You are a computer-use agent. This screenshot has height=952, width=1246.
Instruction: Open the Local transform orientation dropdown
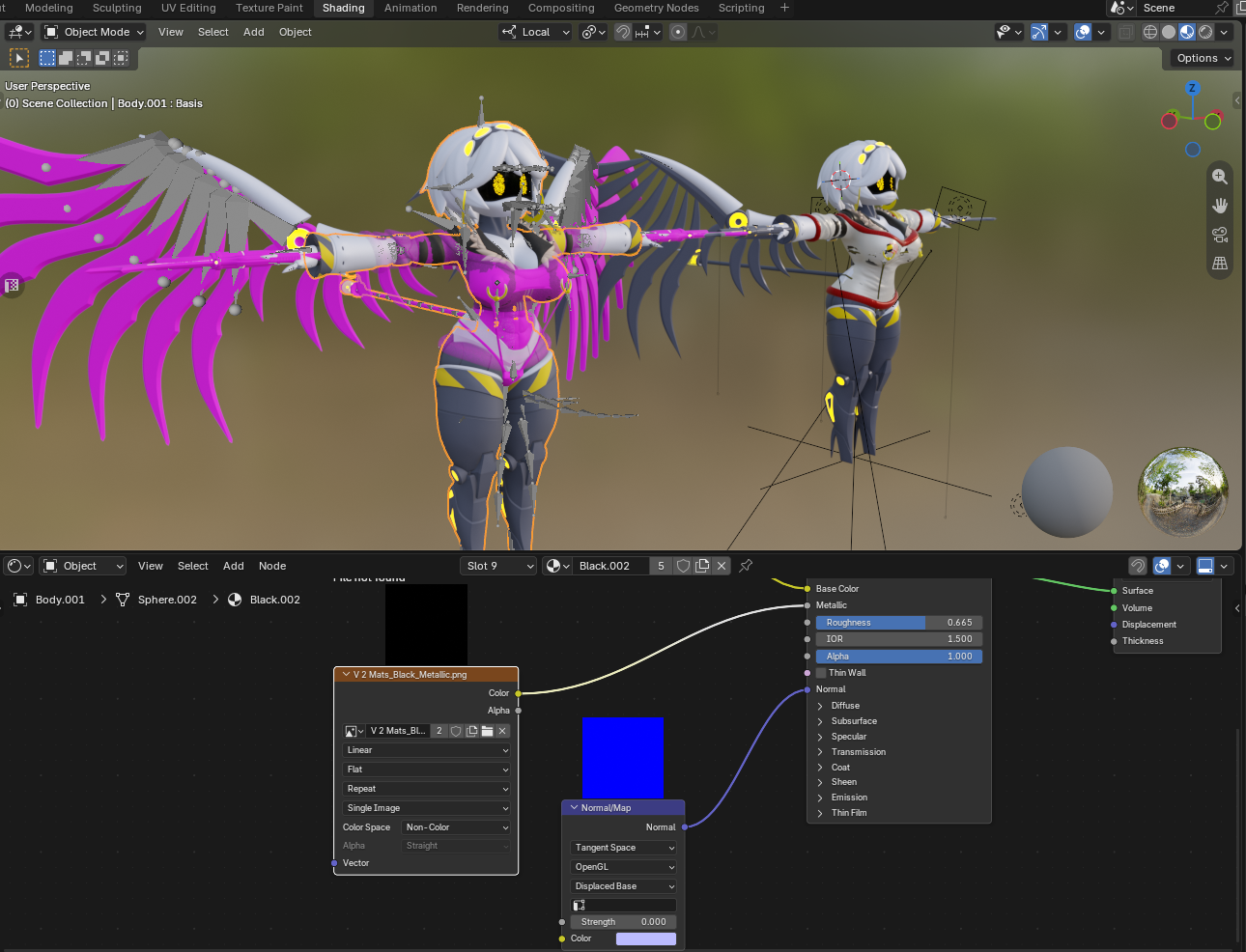[536, 32]
